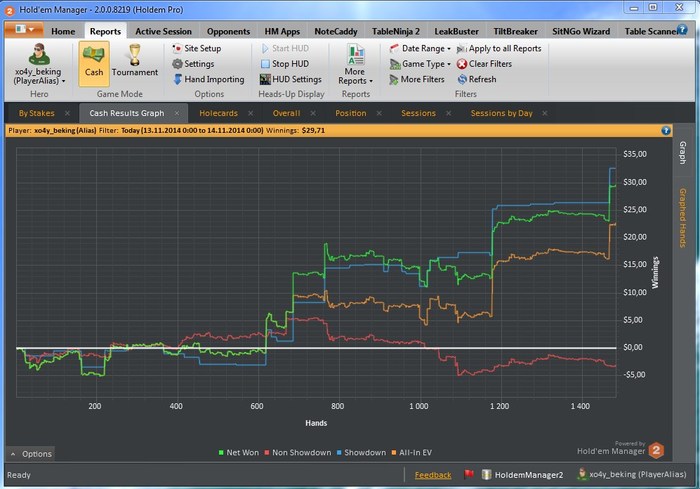Viewport: 700px width, 489px height.
Task: Click the Stop HUD button
Action: [284, 64]
